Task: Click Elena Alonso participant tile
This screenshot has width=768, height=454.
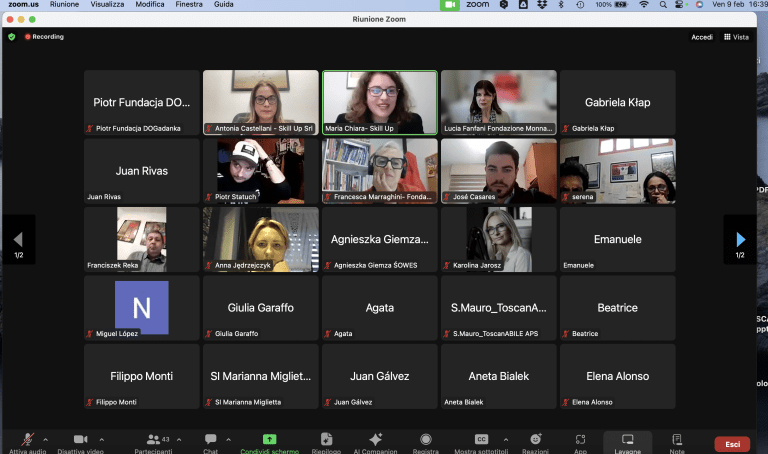Action: [618, 377]
